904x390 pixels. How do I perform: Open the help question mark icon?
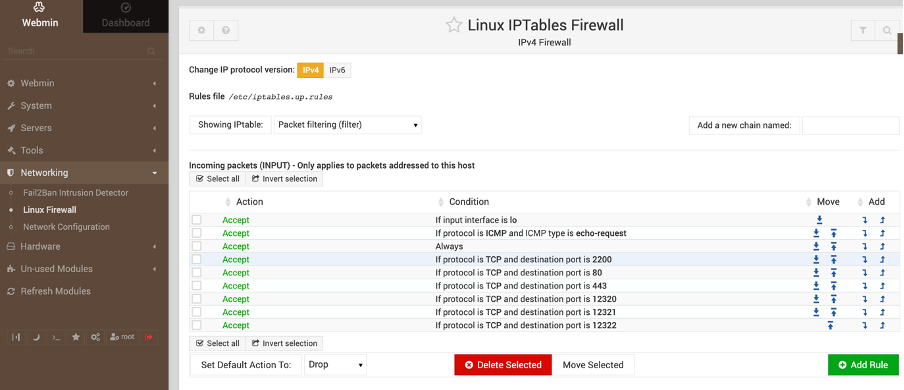[x=226, y=31]
